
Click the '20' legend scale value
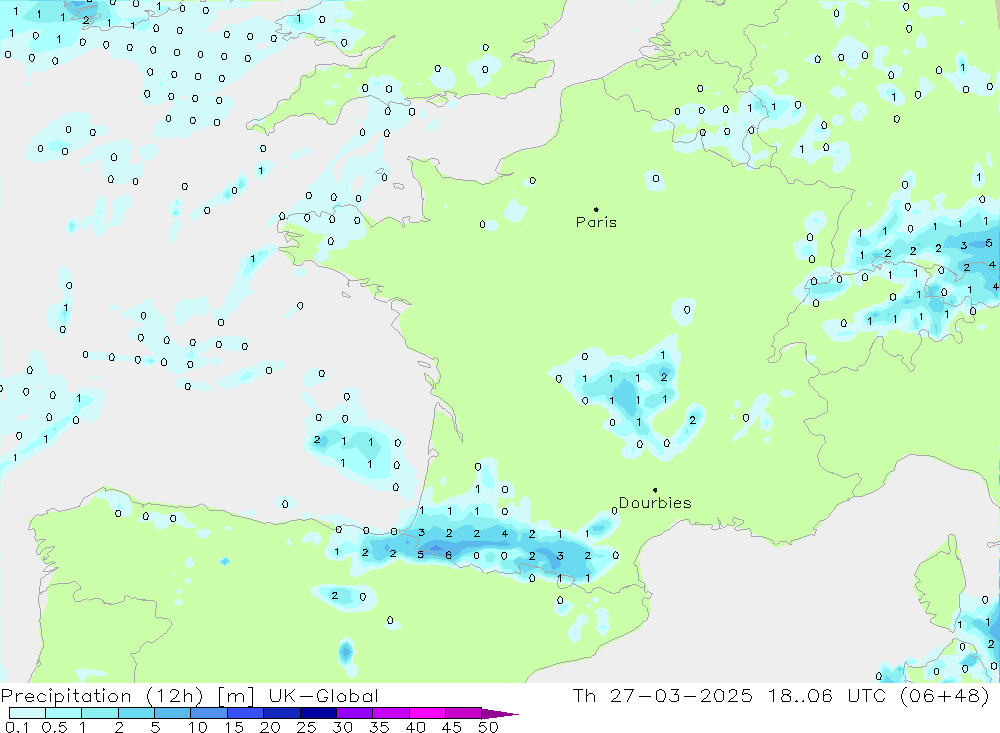[x=270, y=727]
